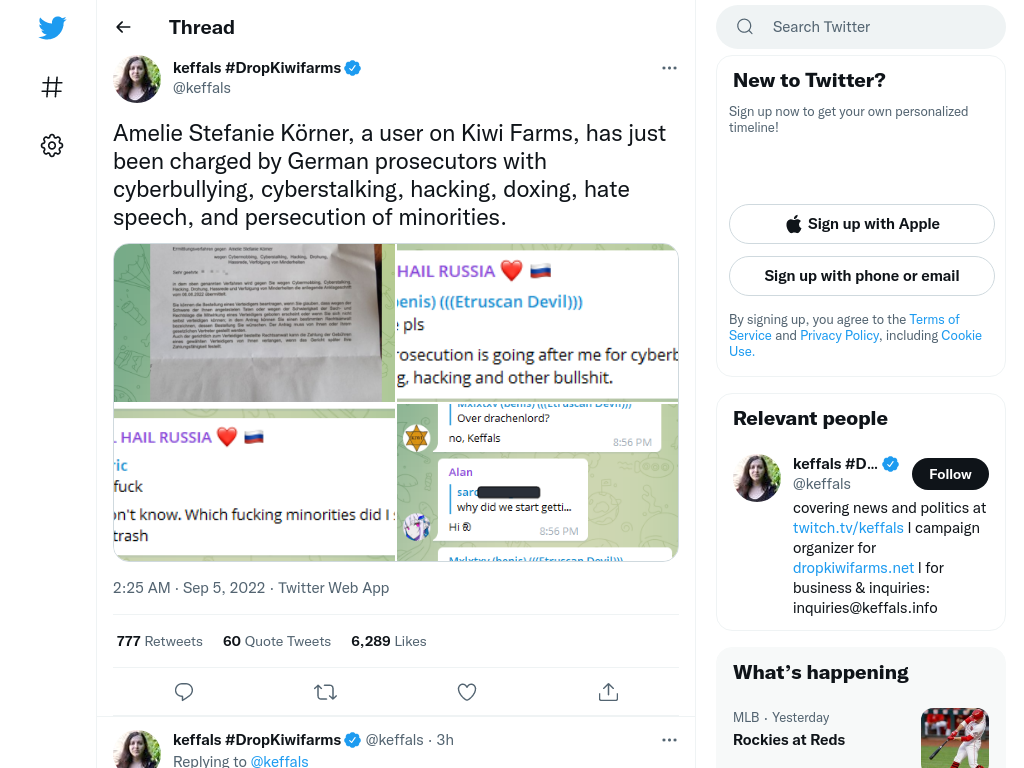Open the Privacy Policy link
This screenshot has height=768, width=1024.
(x=839, y=335)
